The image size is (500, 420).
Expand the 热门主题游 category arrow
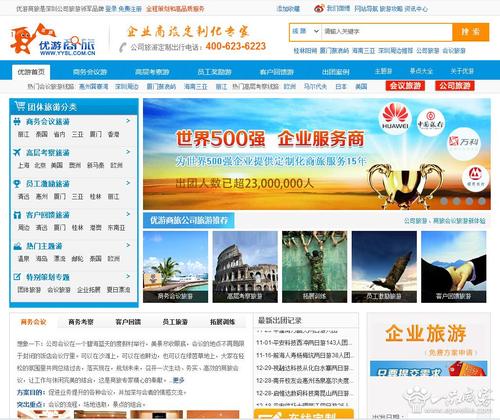click(x=128, y=245)
